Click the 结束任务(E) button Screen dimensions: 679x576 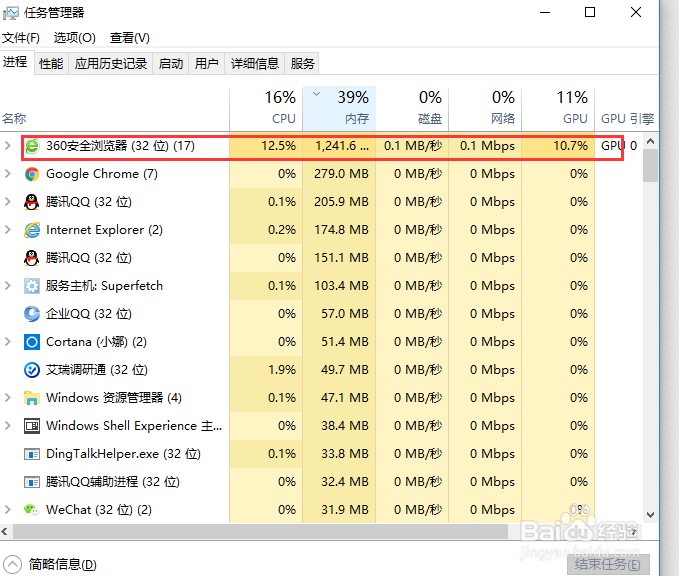(x=608, y=564)
